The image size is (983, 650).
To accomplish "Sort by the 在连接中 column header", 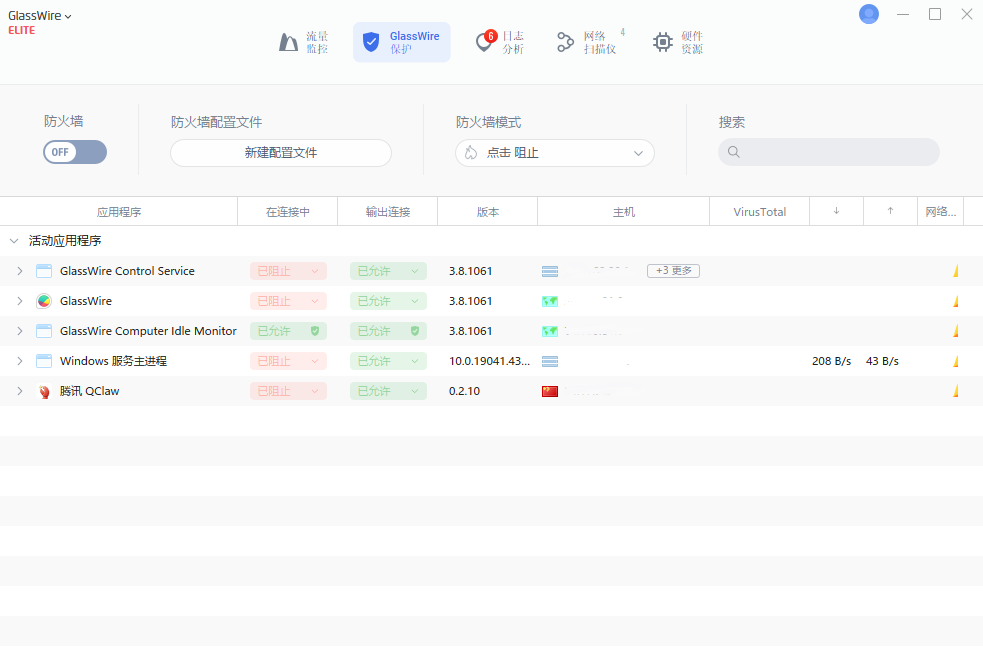I will [x=288, y=212].
